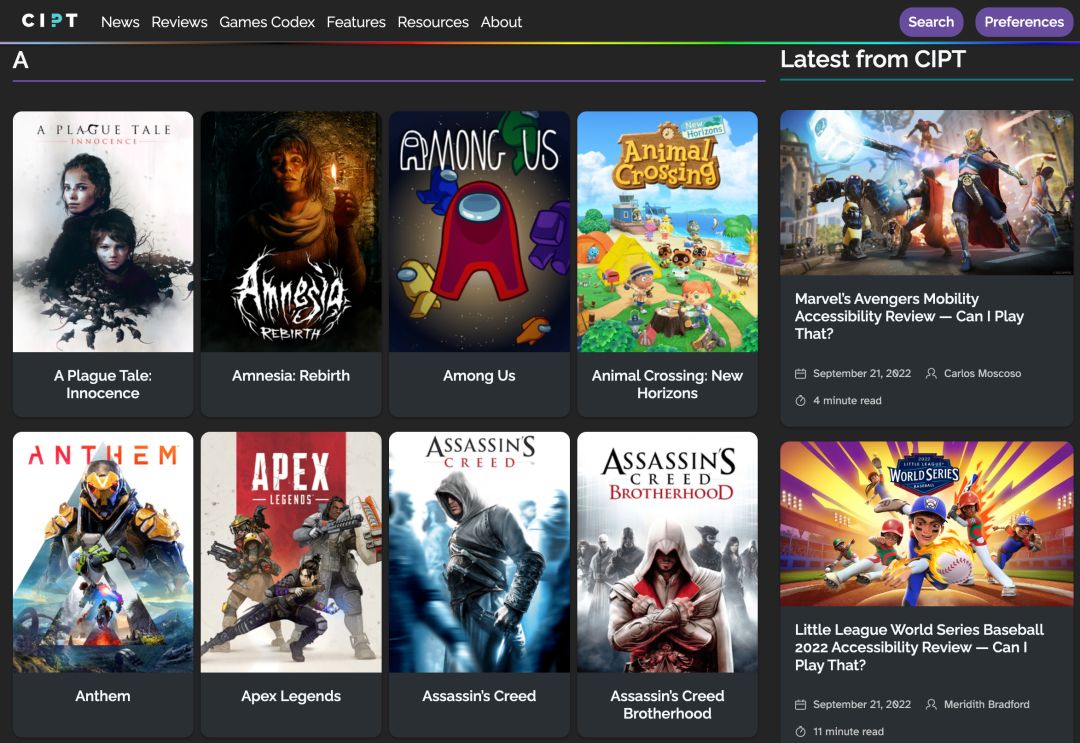1080x743 pixels.
Task: Click the Search button
Action: (931, 22)
